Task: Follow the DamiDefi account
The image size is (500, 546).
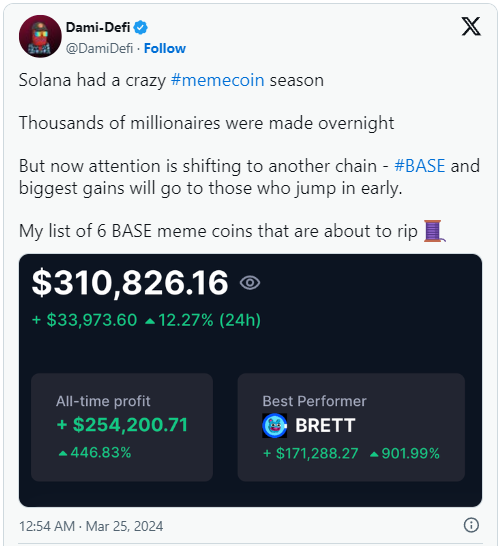Action: [x=165, y=48]
